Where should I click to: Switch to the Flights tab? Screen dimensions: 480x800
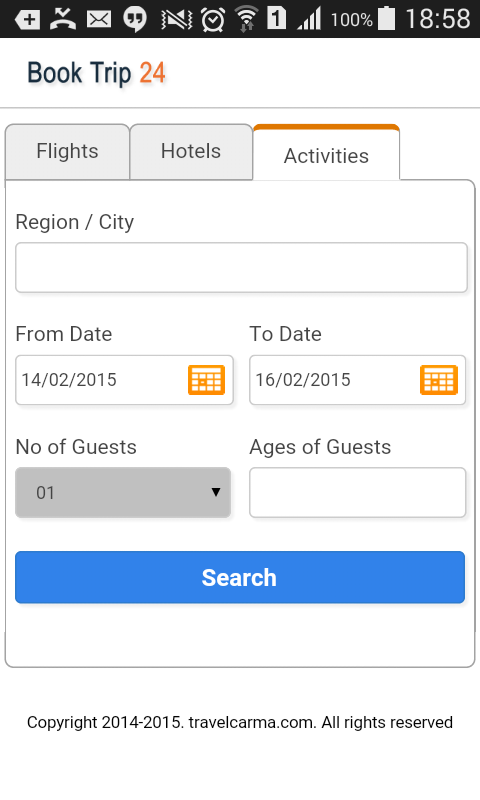(67, 152)
